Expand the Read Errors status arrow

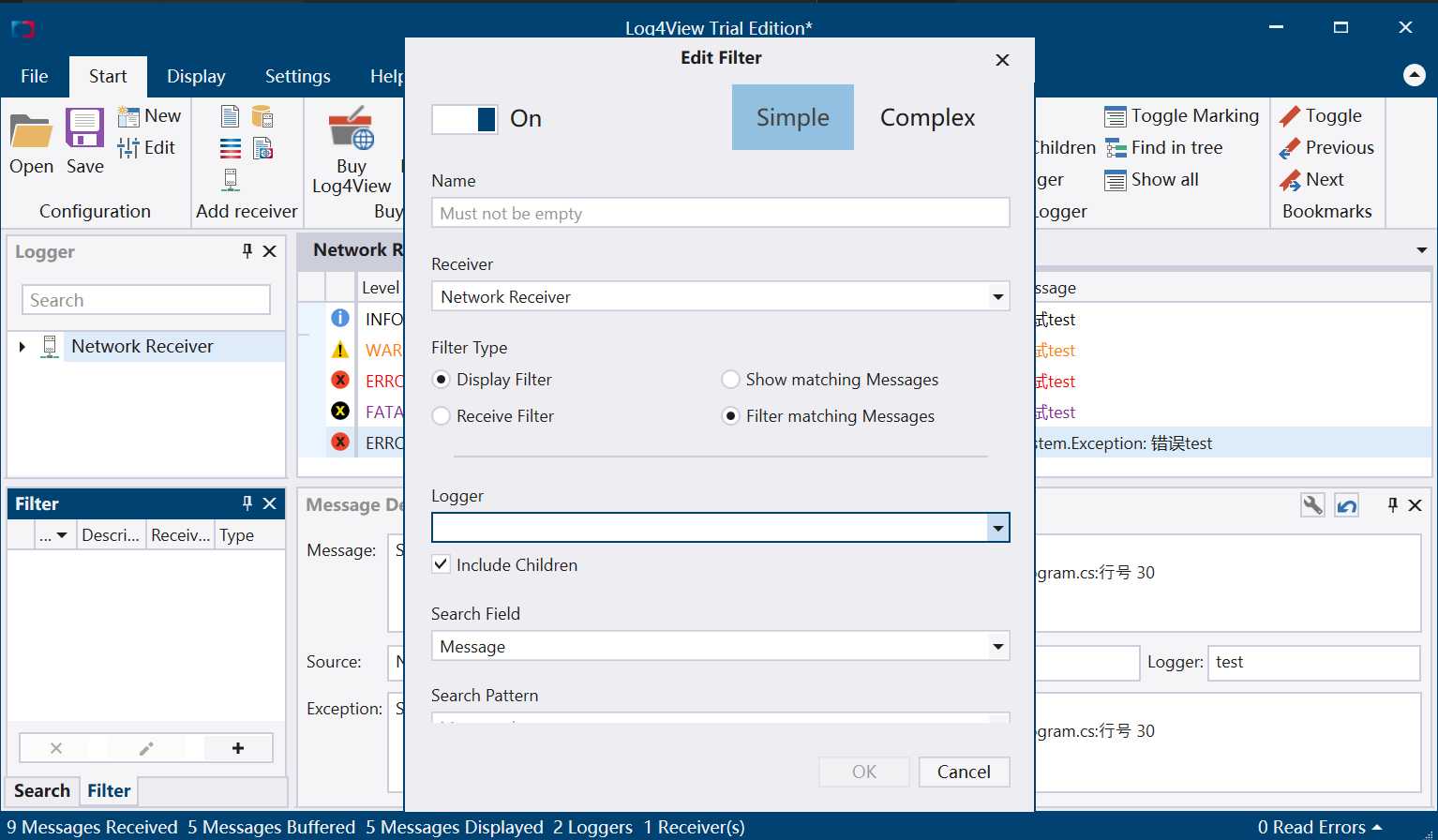[x=1377, y=827]
